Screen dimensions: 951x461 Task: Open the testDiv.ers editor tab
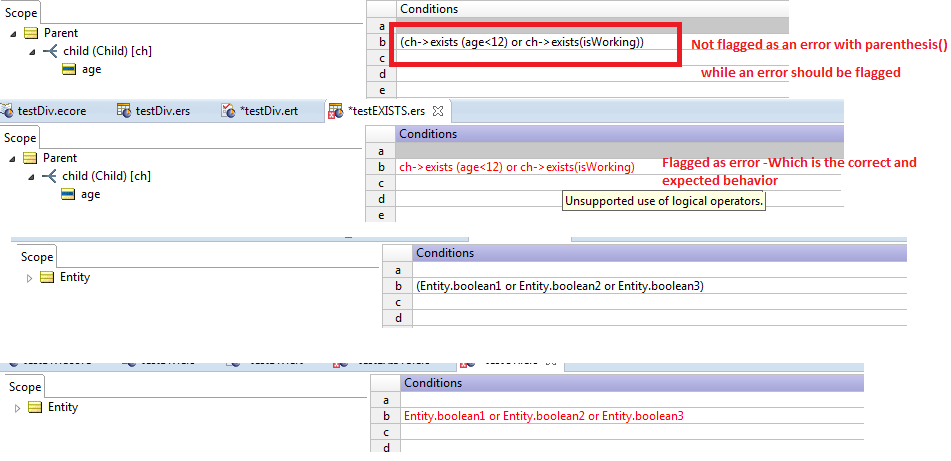click(x=152, y=111)
